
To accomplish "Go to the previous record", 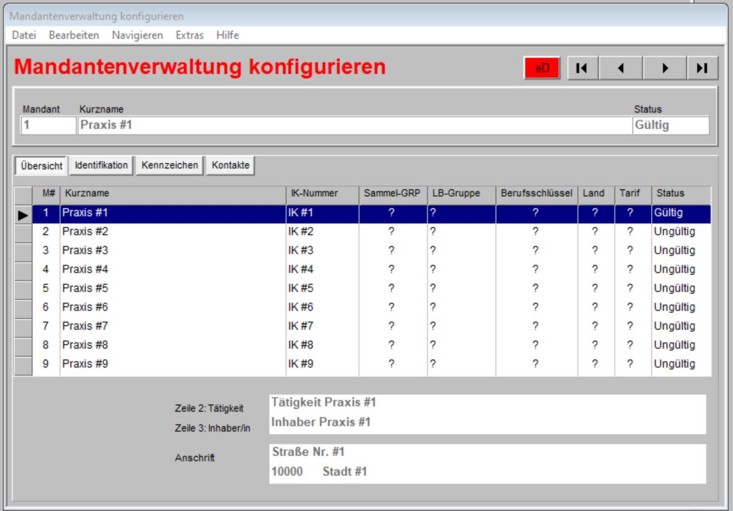I will tap(621, 68).
